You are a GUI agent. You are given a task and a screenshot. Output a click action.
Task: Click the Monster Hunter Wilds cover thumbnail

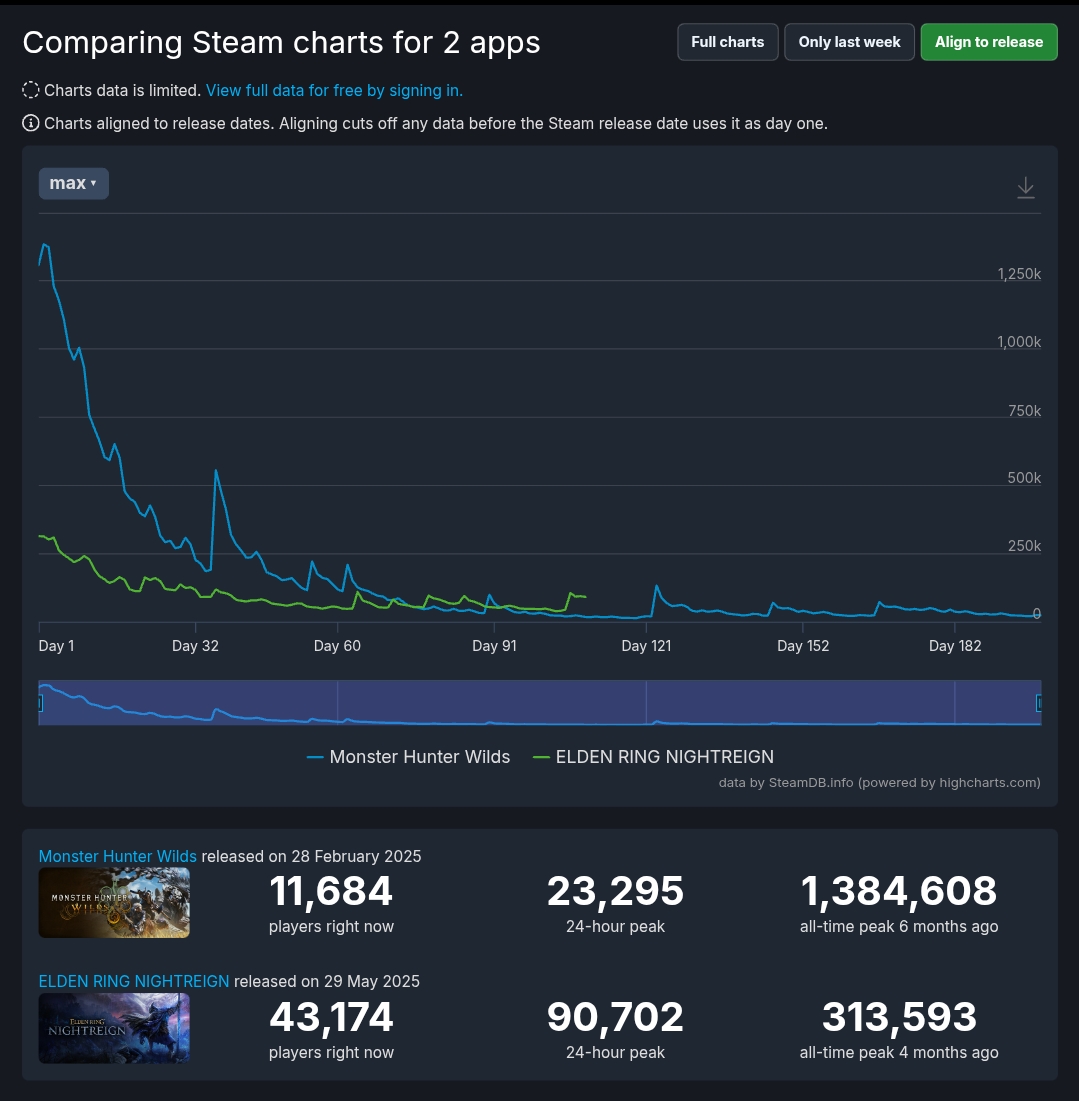click(114, 903)
